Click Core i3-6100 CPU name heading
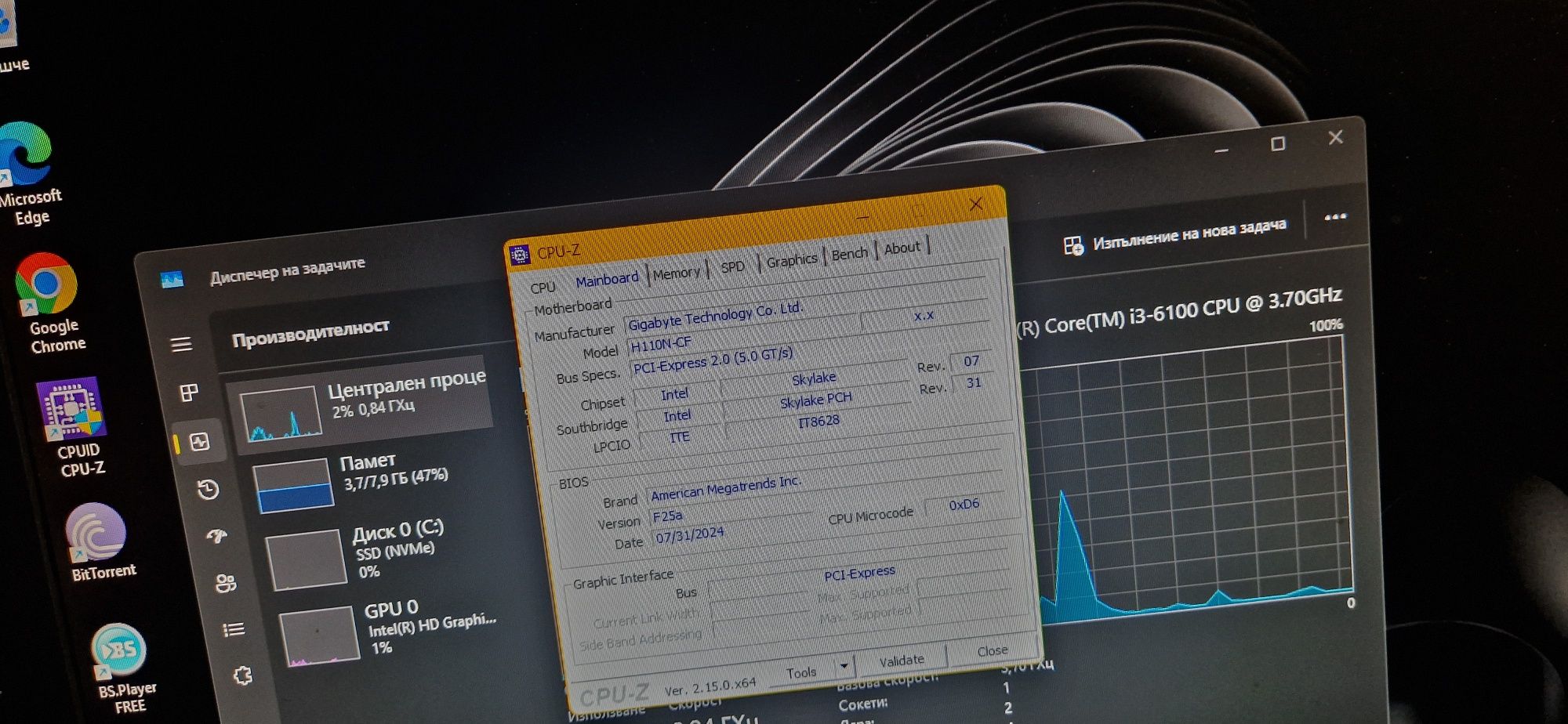Viewport: 1568px width, 724px height. 1180,311
